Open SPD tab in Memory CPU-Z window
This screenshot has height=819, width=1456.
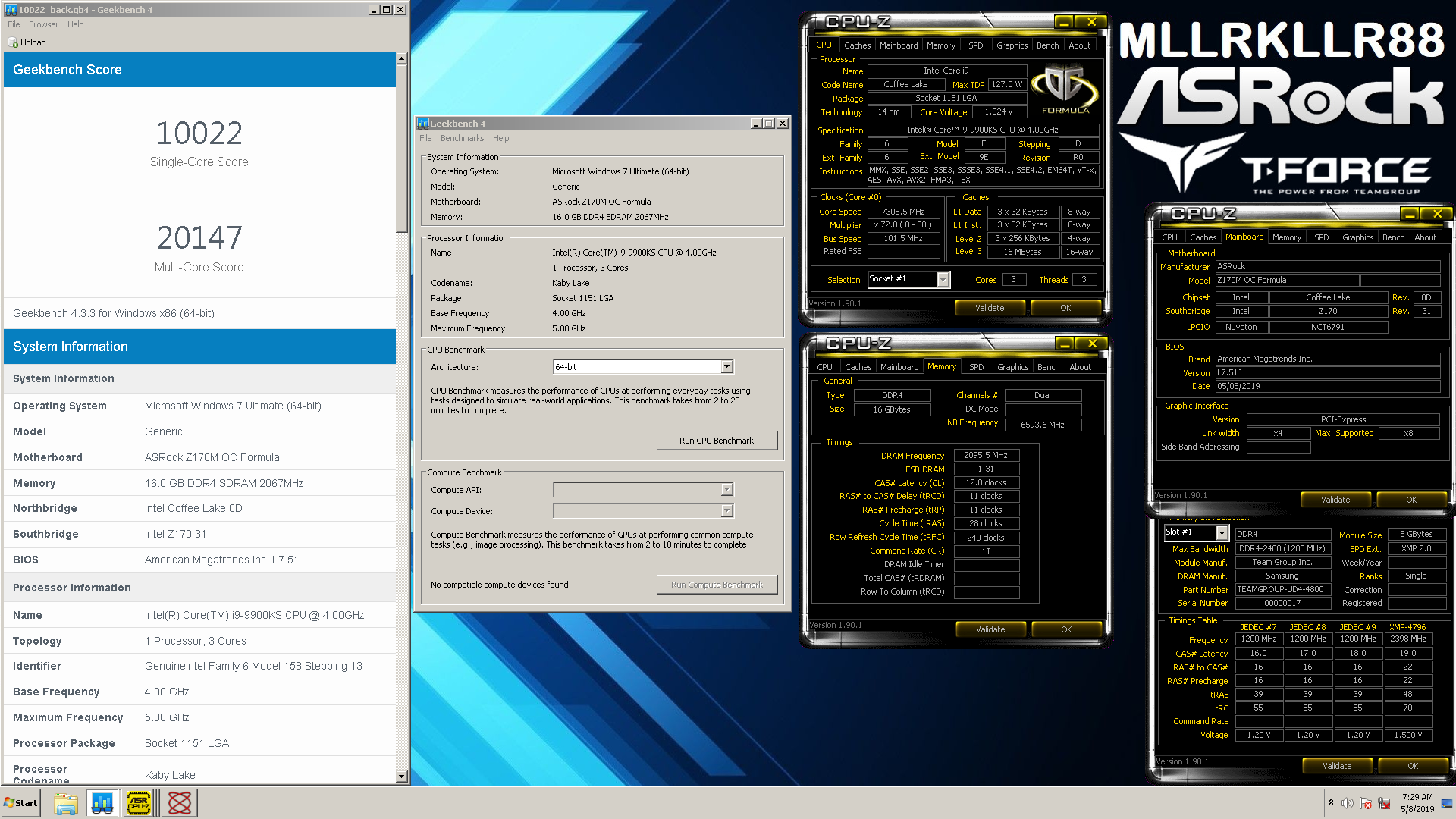pos(976,367)
